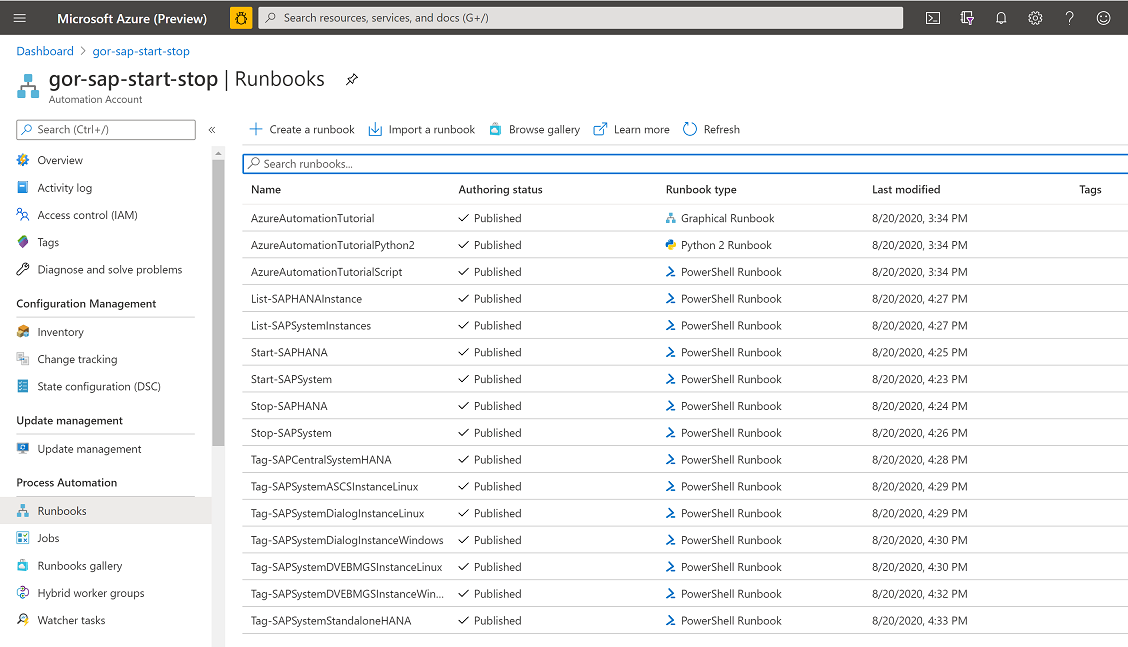Open Stop-SAPSystem runbook
The height and width of the screenshot is (647, 1128).
click(291, 433)
